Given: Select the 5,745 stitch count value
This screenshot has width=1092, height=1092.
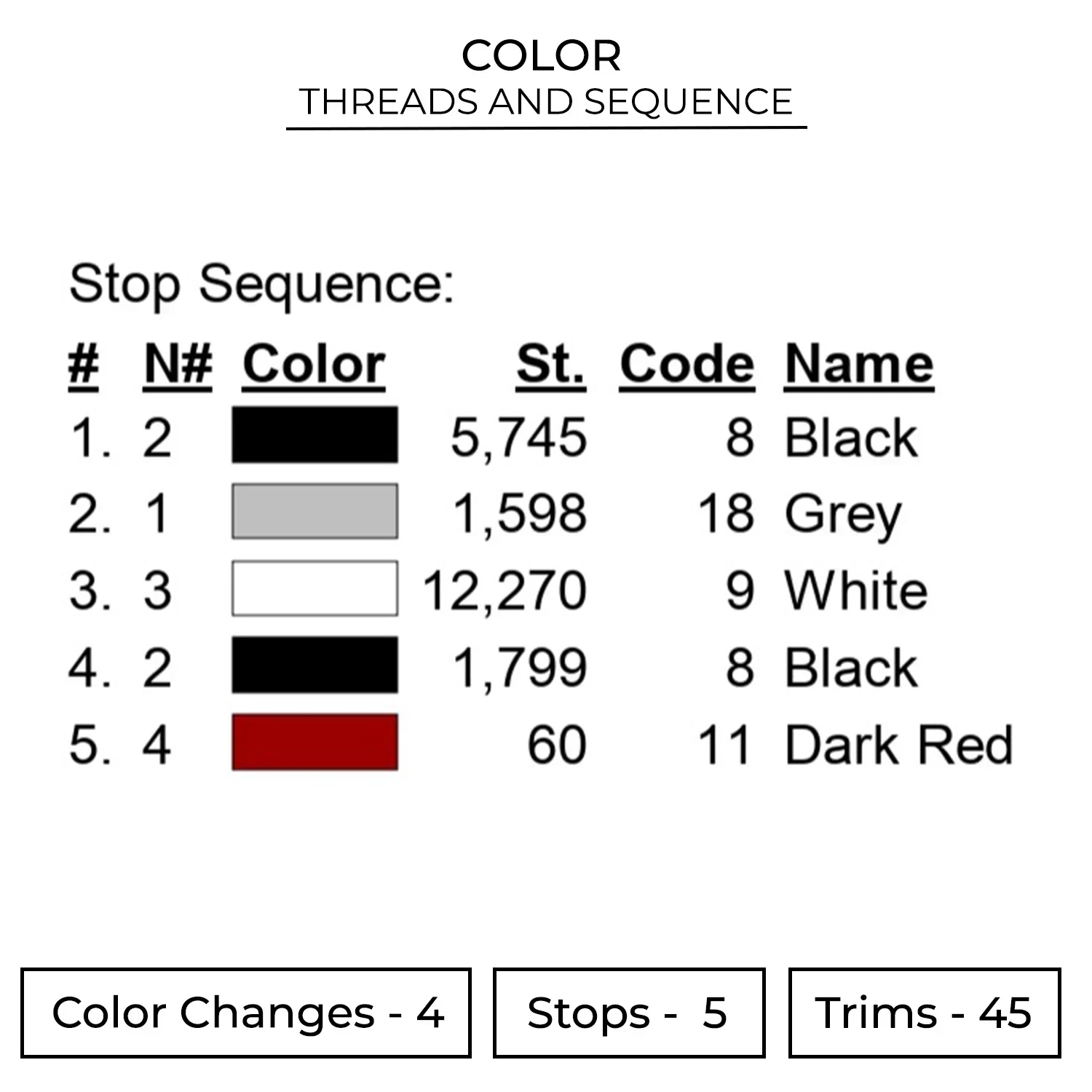Looking at the screenshot, I should [x=518, y=438].
